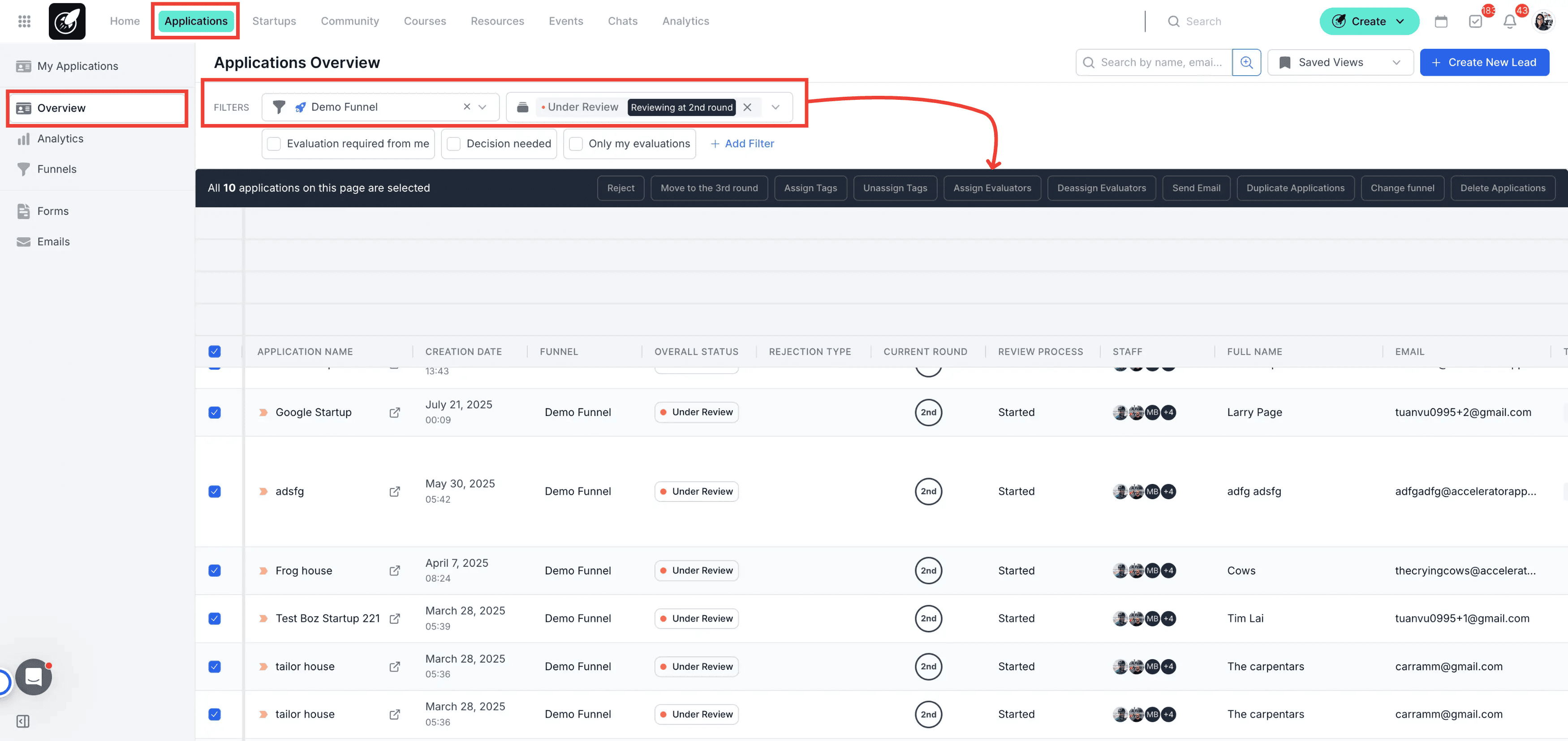
Task: Click the Add Filter link
Action: tap(742, 144)
